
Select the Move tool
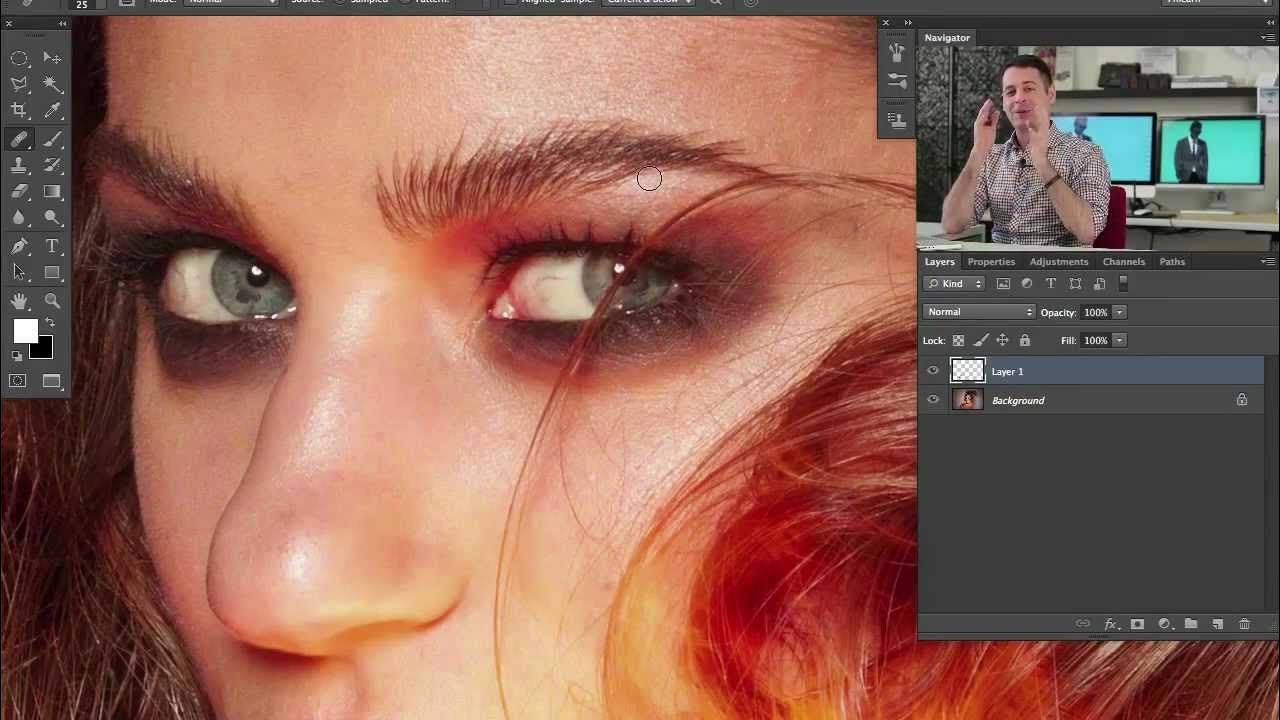click(52, 59)
